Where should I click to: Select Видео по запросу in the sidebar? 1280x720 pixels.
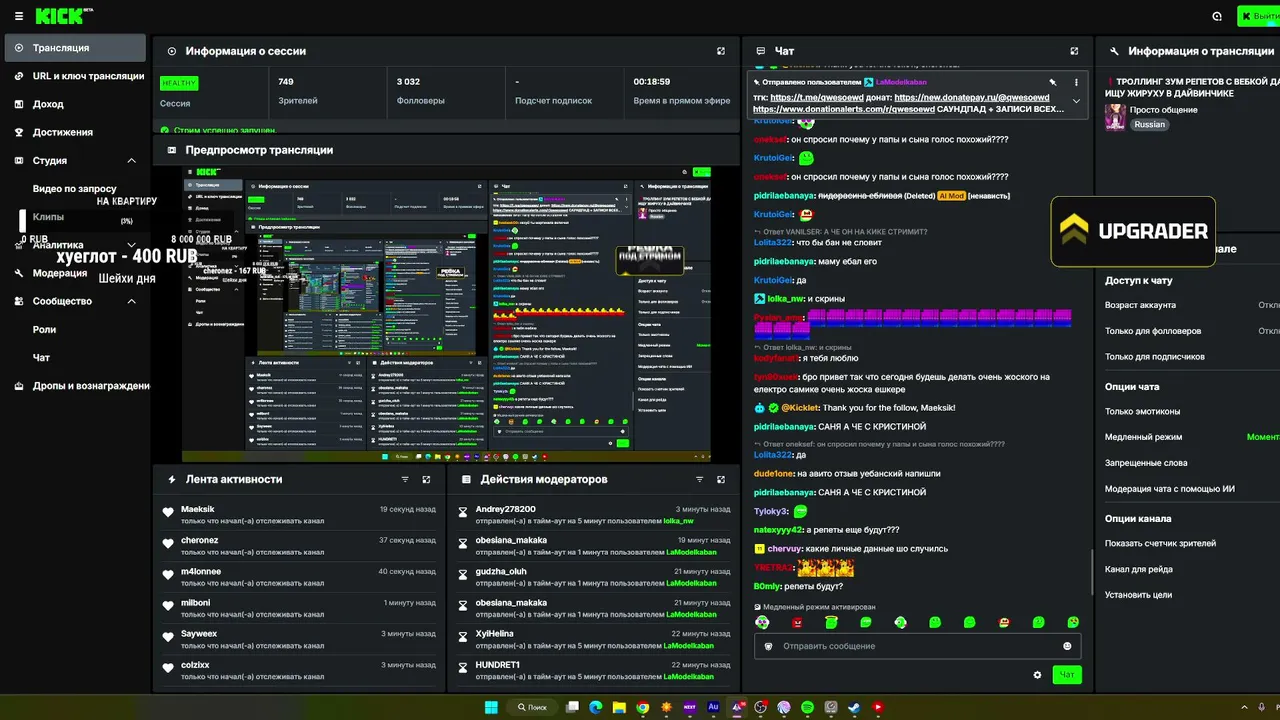pos(75,188)
